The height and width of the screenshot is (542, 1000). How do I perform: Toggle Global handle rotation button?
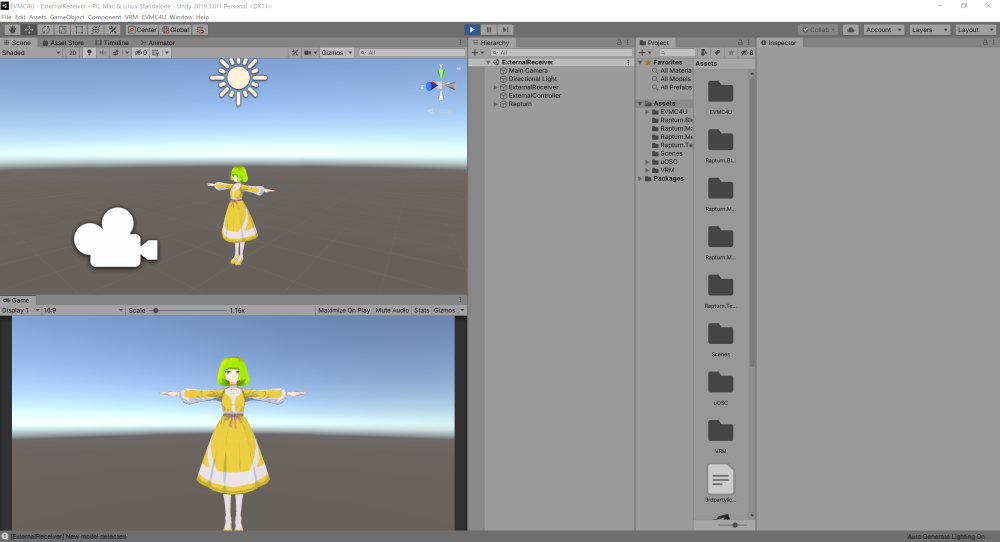click(x=175, y=29)
